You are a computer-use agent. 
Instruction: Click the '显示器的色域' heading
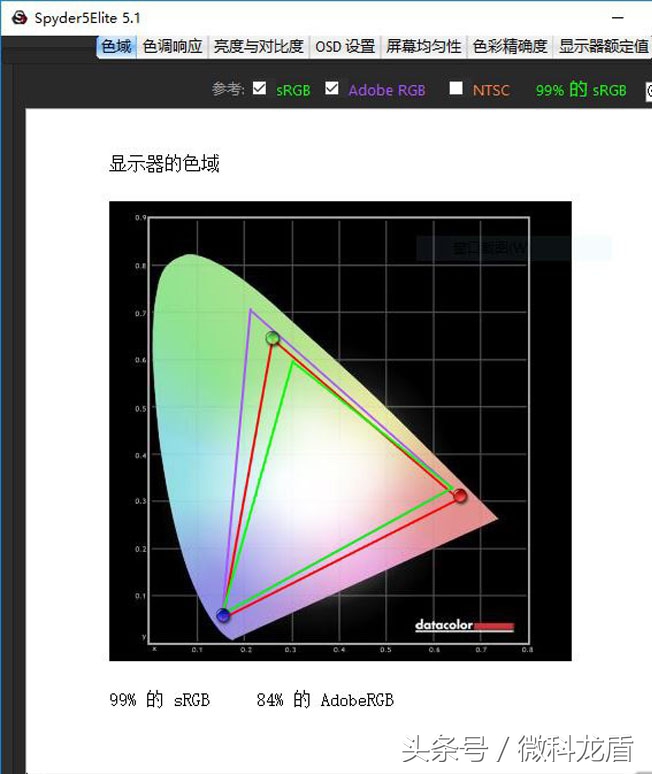[164, 163]
